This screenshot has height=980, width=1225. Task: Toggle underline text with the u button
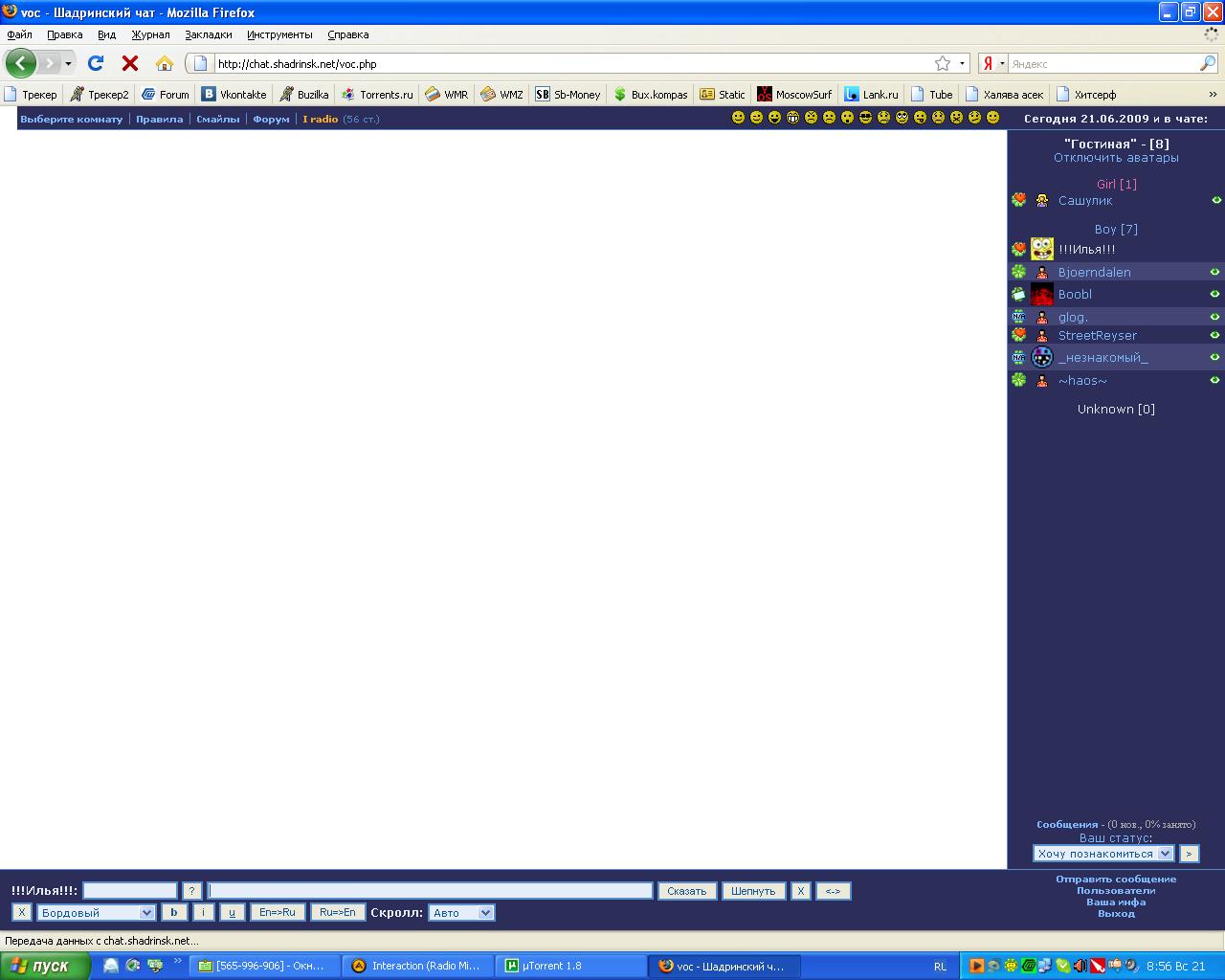pyautogui.click(x=232, y=912)
